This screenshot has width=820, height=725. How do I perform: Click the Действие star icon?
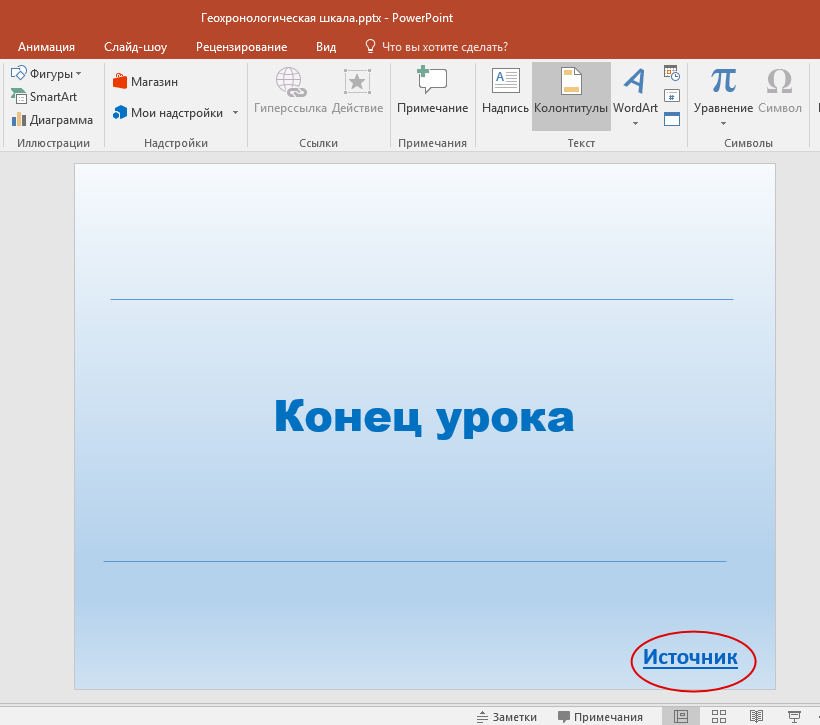tap(357, 82)
